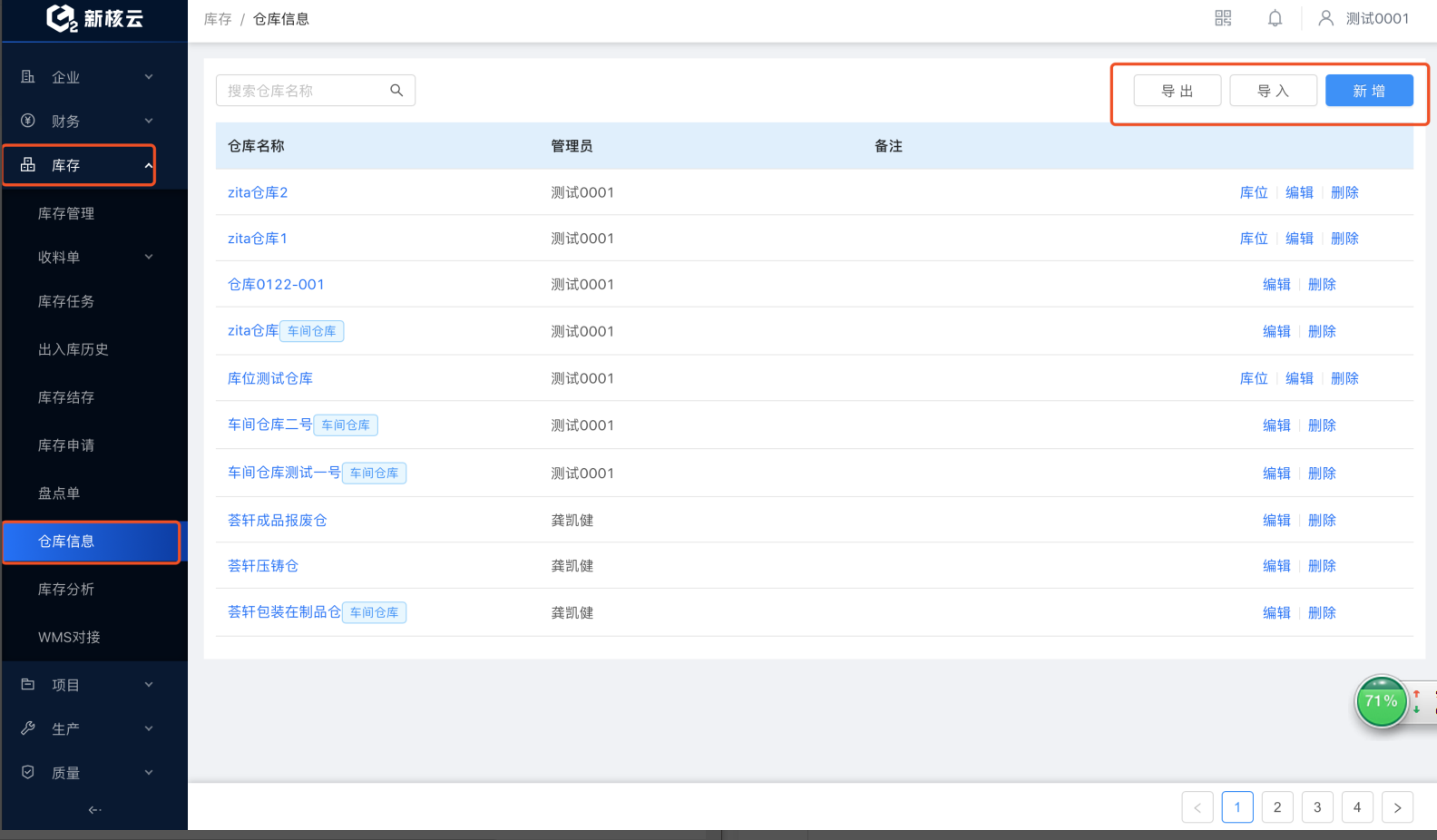This screenshot has width=1437, height=840.
Task: Click 编辑 for 车间仓库二号
Action: click(1276, 425)
